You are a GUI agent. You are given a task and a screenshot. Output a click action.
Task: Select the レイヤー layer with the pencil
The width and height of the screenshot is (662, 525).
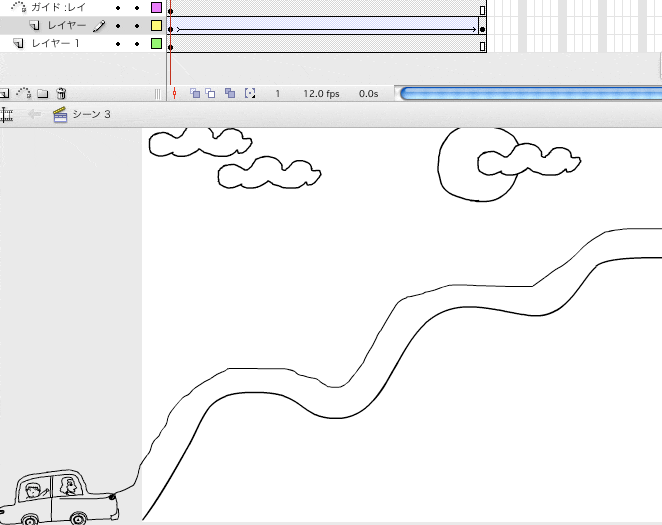click(x=67, y=26)
